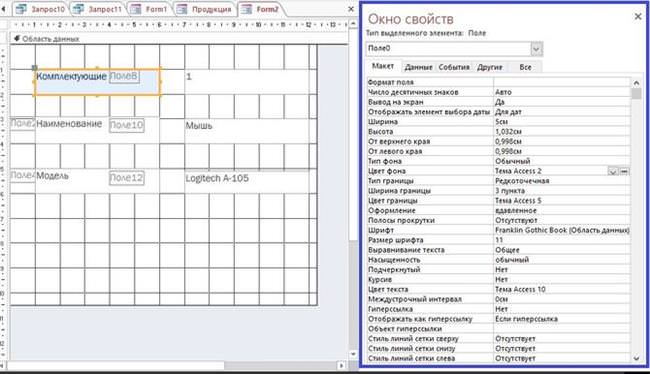
Task: Select the Поле12 text box control
Action: (127, 178)
